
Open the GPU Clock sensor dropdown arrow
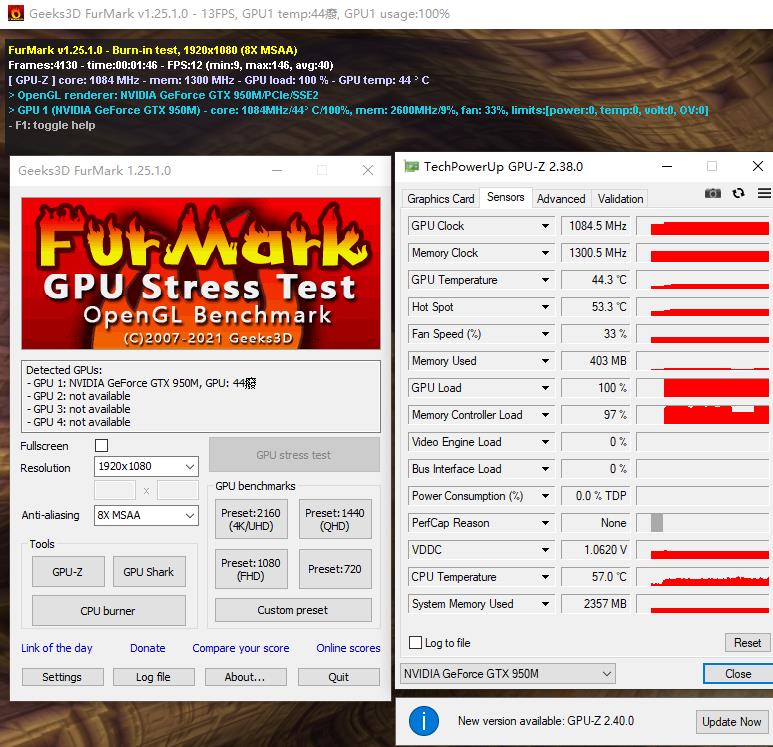pos(545,226)
